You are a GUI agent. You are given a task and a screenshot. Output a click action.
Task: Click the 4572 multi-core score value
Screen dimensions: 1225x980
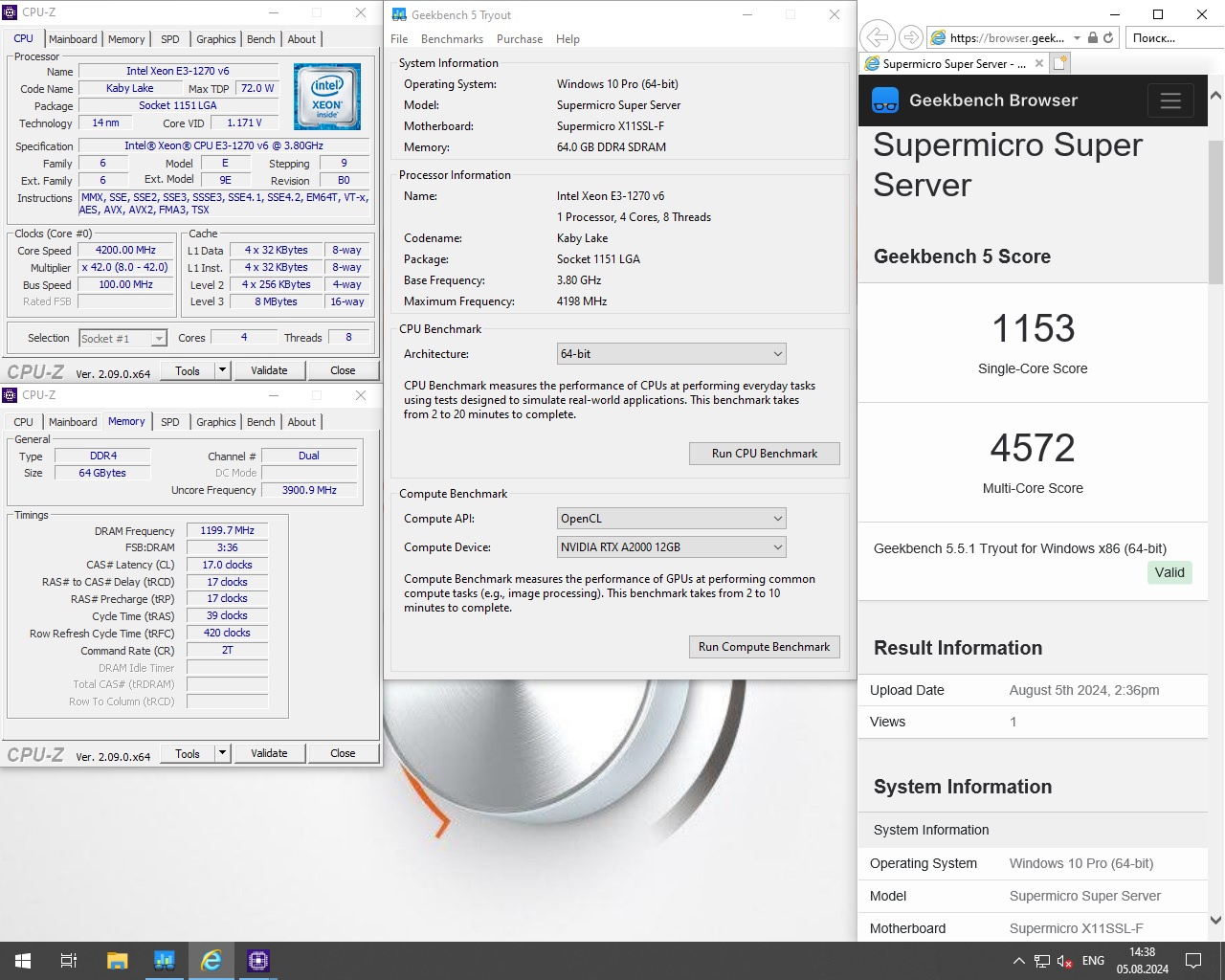pyautogui.click(x=1033, y=448)
